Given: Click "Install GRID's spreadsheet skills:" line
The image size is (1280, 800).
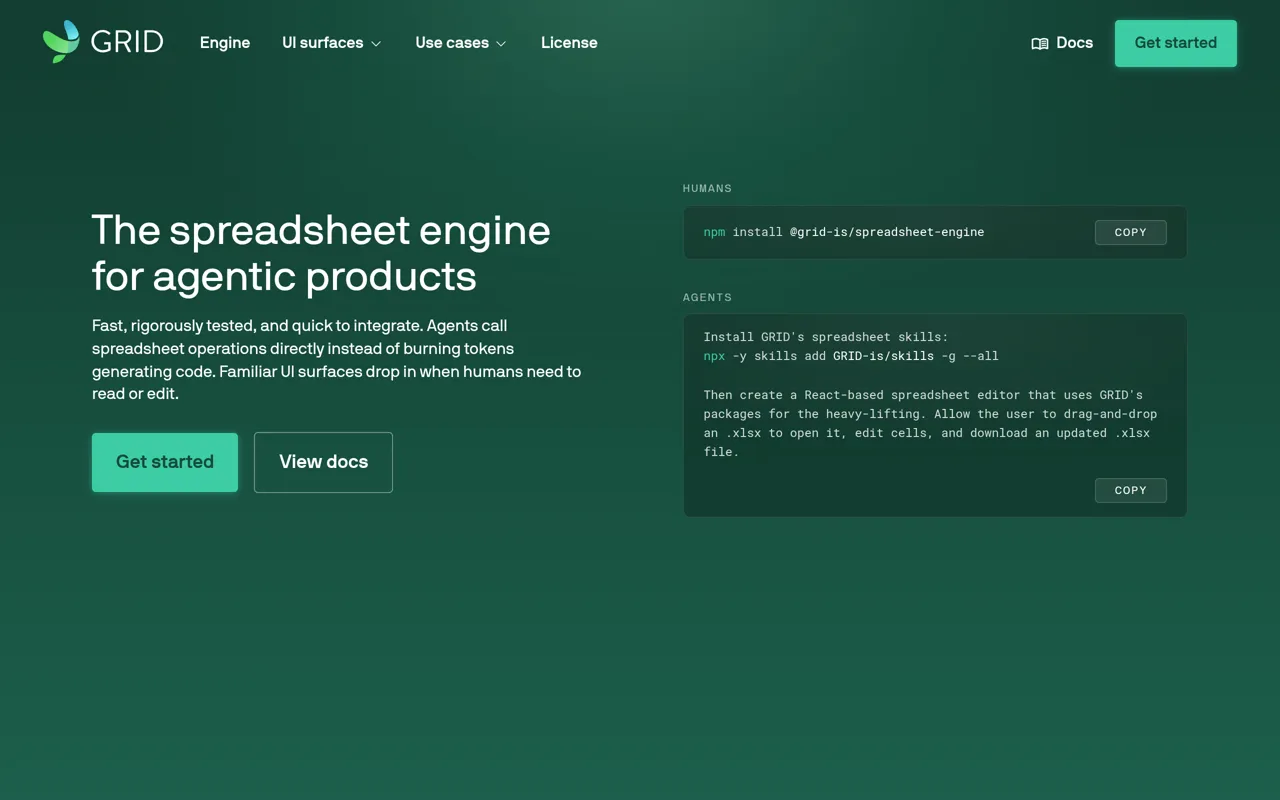Looking at the screenshot, I should pyautogui.click(x=826, y=337).
